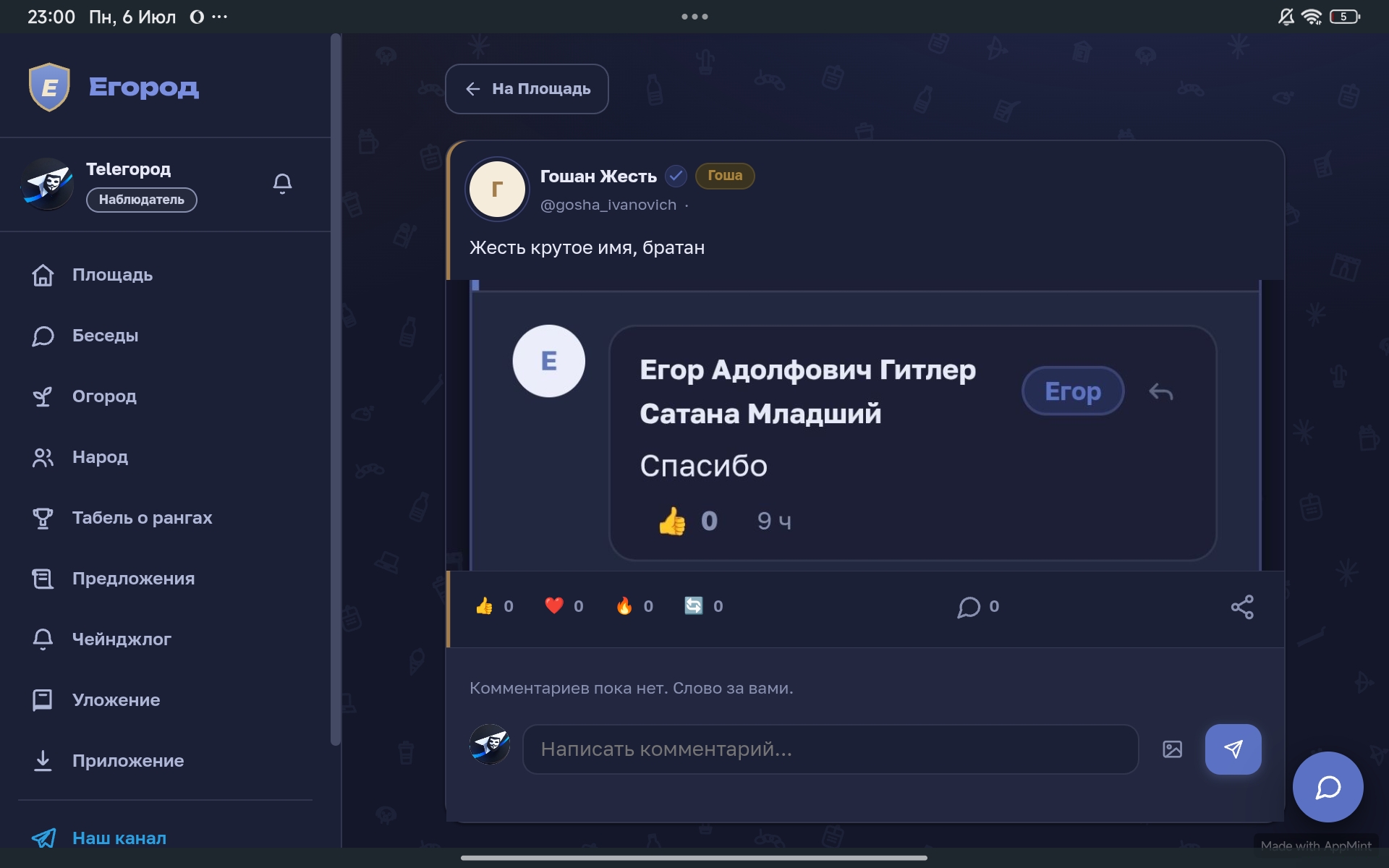Click the sidebar vertical scrollbar
1389x868 pixels.
click(335, 389)
